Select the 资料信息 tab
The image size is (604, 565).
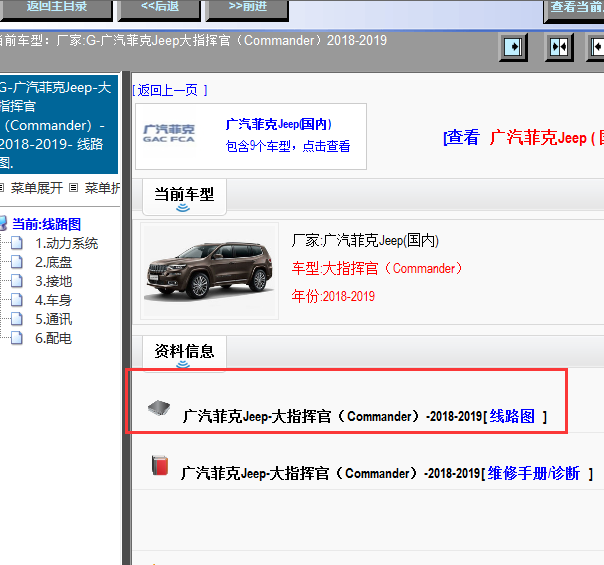pos(184,353)
